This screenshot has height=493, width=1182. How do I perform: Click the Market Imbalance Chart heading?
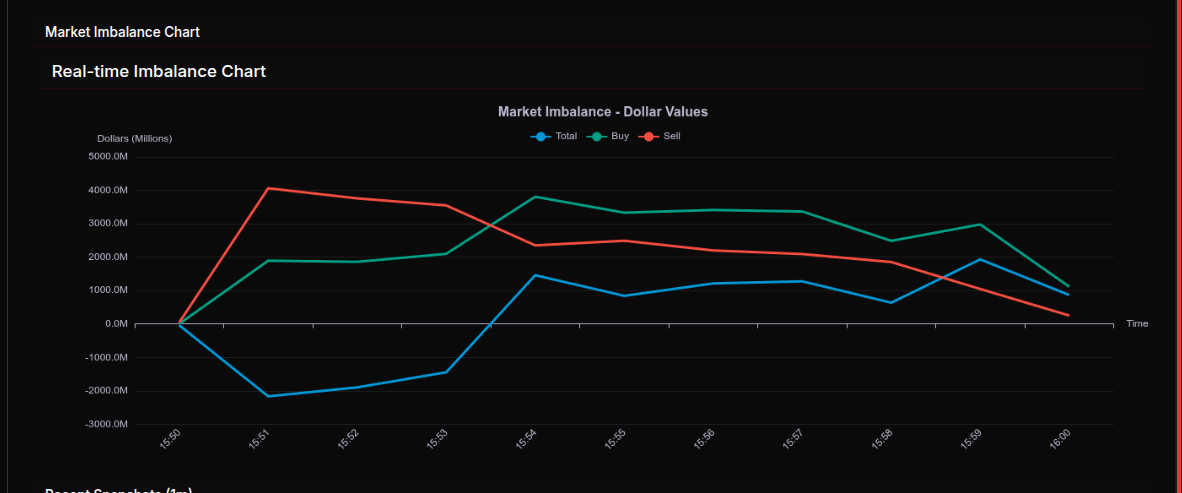pyautogui.click(x=122, y=32)
